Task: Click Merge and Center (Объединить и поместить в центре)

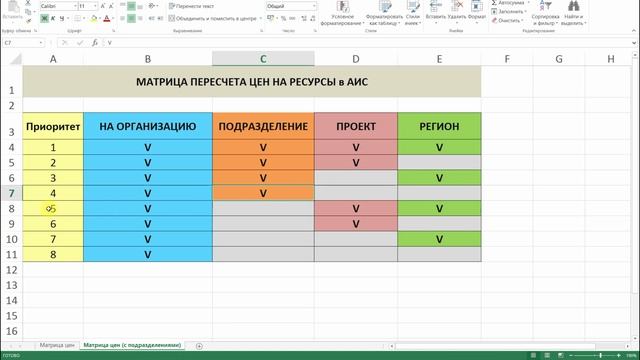Action: (213, 18)
